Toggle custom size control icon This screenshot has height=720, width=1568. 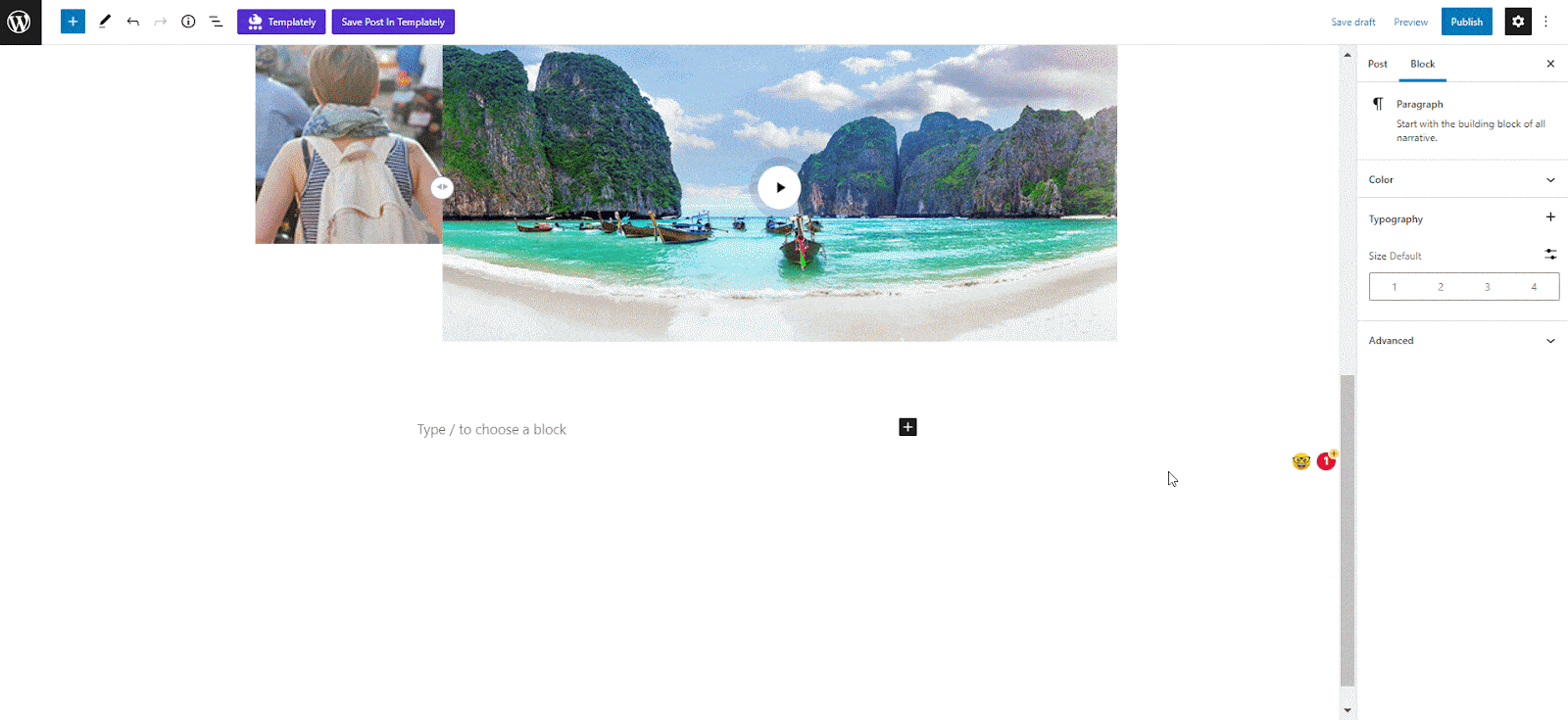click(1550, 255)
